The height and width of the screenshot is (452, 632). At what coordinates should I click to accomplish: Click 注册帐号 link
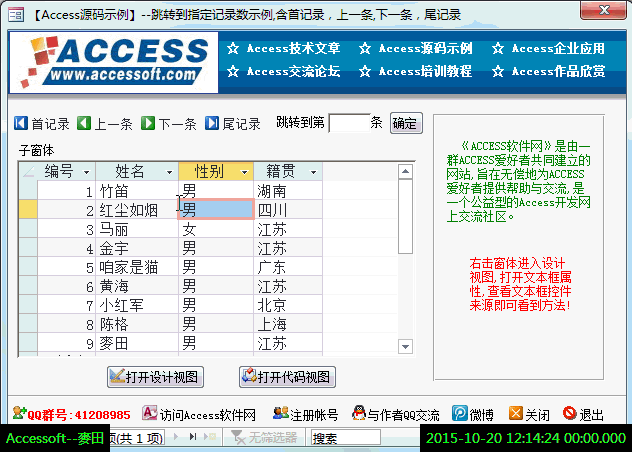point(314,415)
